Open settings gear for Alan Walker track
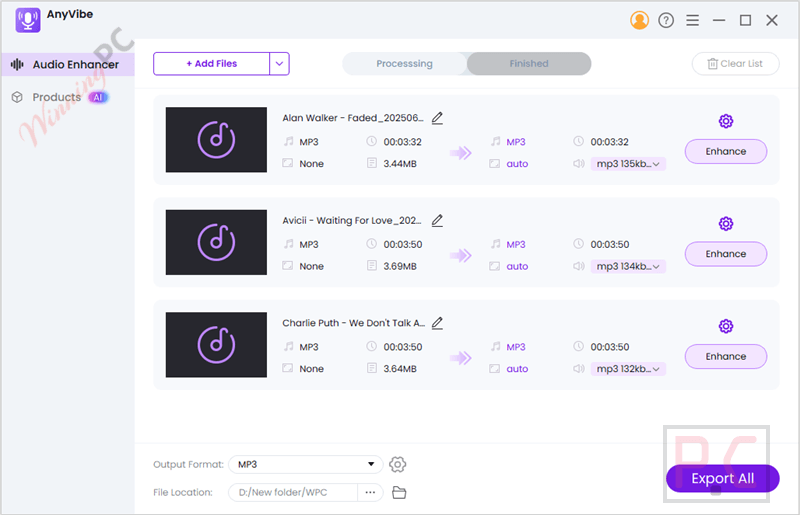Viewport: 800px width, 515px height. pos(726,121)
